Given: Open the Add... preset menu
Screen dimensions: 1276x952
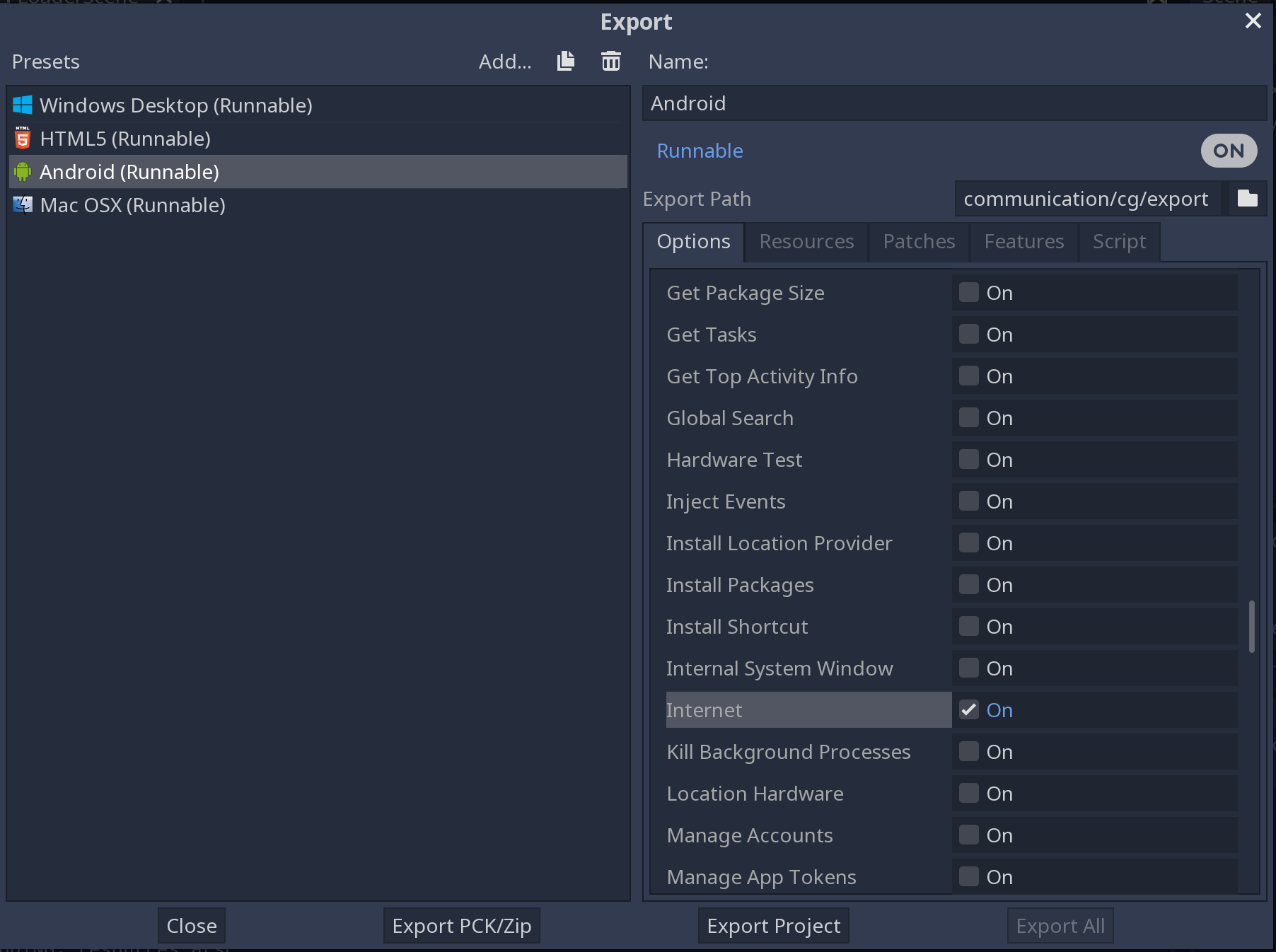Looking at the screenshot, I should pos(505,62).
